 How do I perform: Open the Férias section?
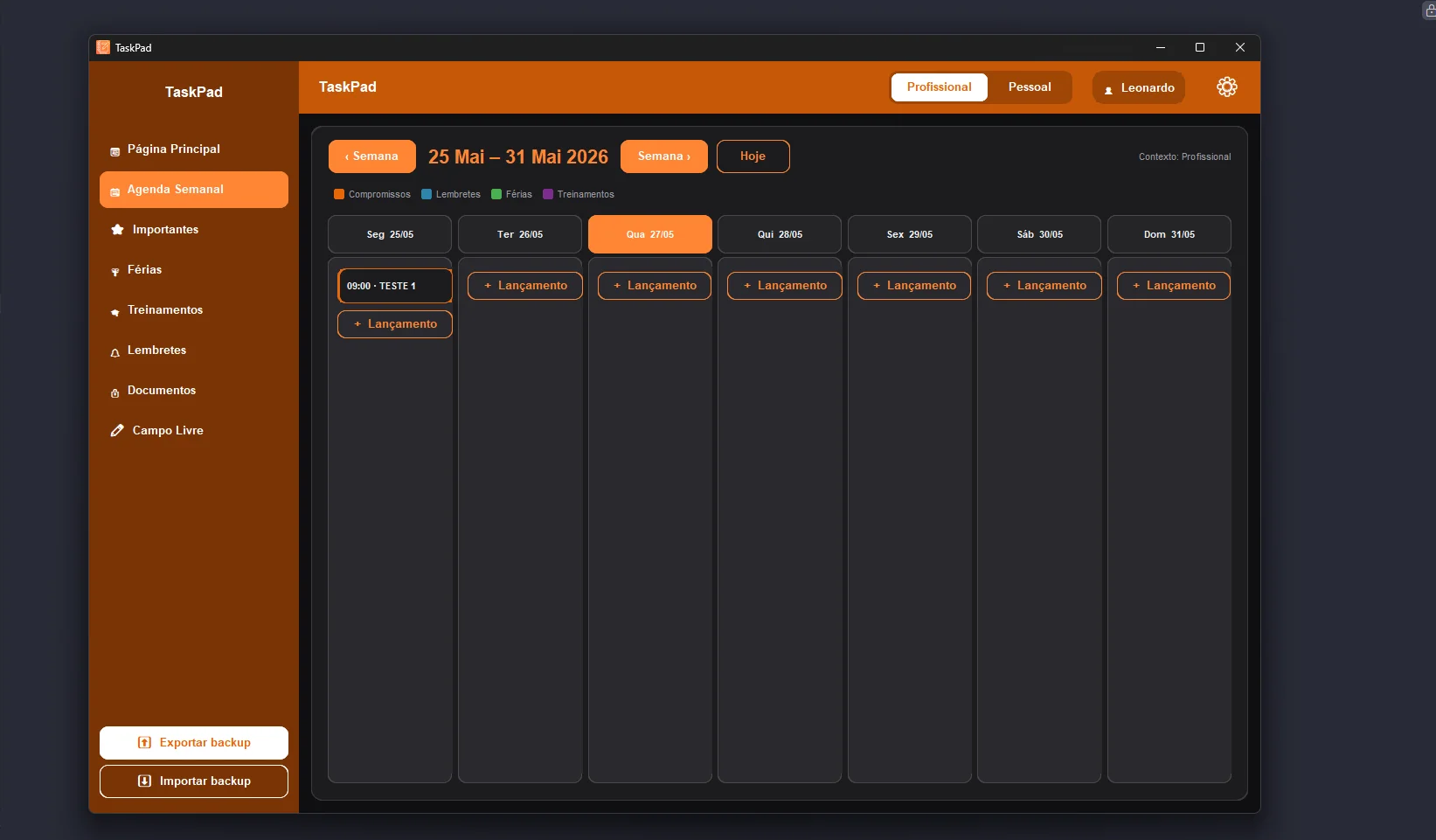(x=194, y=270)
